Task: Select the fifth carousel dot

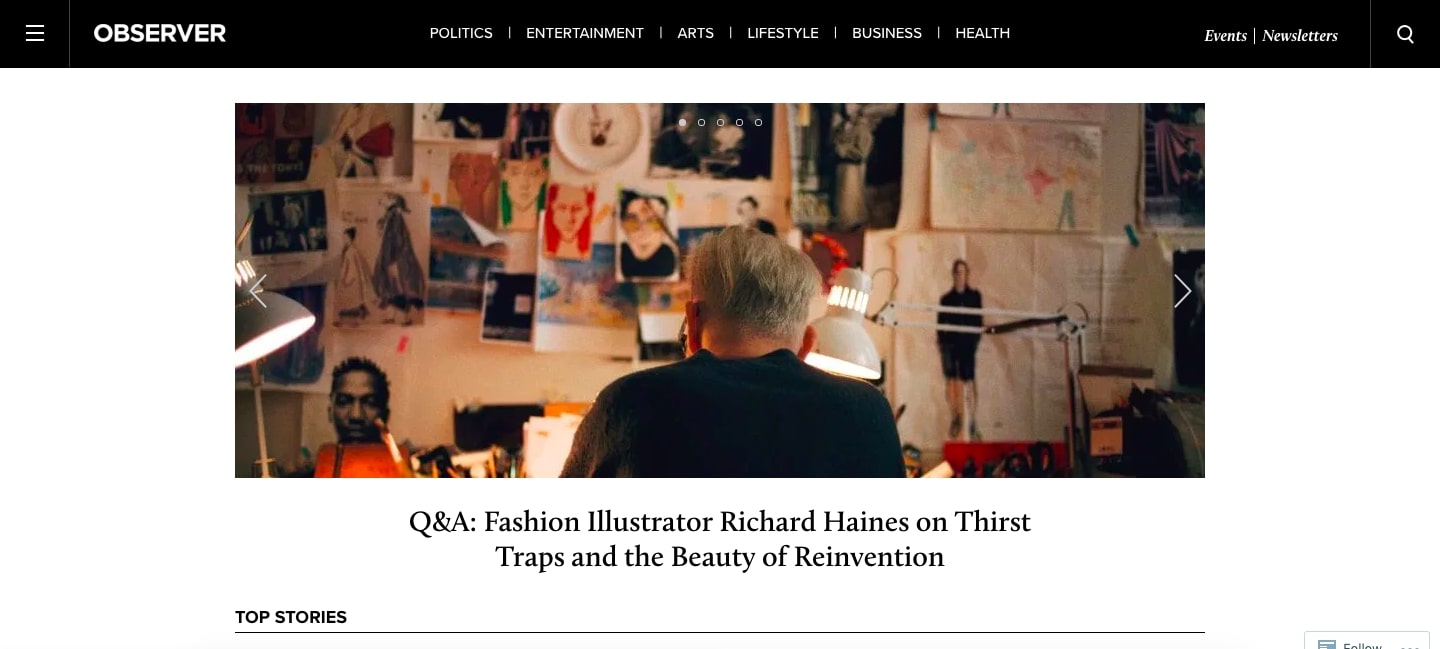Action: 758,122
